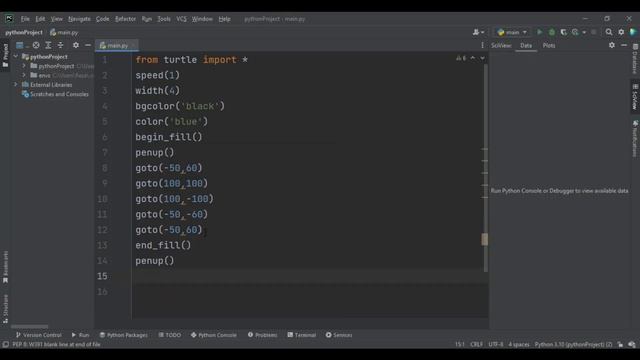Open the TODO tool window
The height and width of the screenshot is (360, 640).
coord(170,335)
